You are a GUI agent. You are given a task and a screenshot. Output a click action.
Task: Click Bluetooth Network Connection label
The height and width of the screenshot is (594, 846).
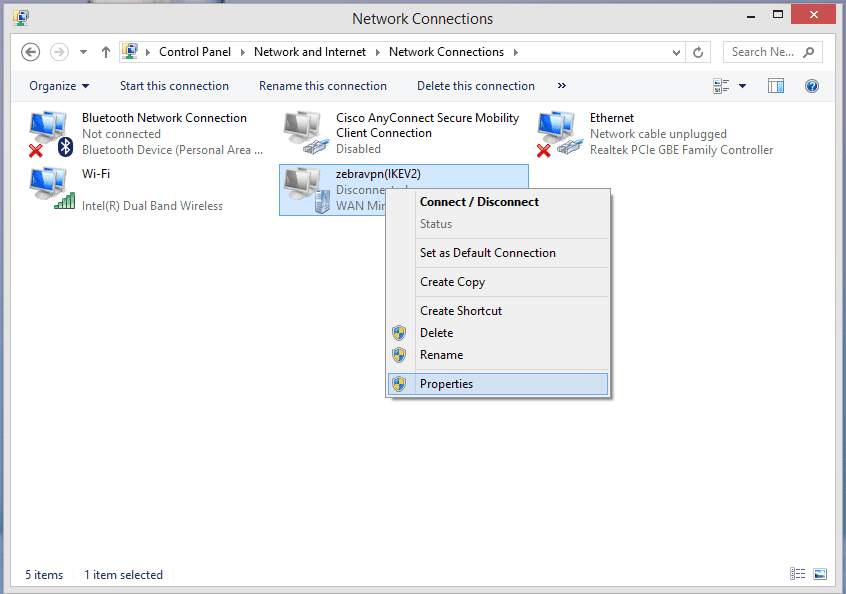click(164, 118)
